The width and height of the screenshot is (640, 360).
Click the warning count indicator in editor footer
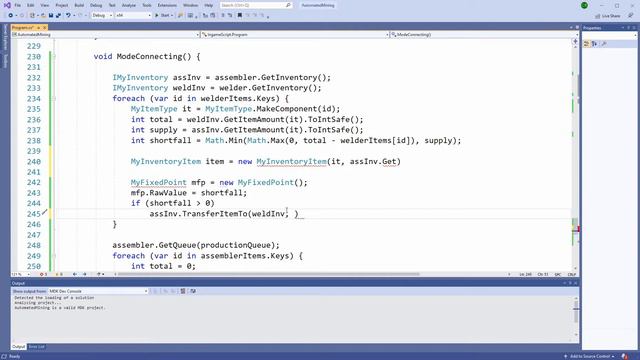pos(59,274)
